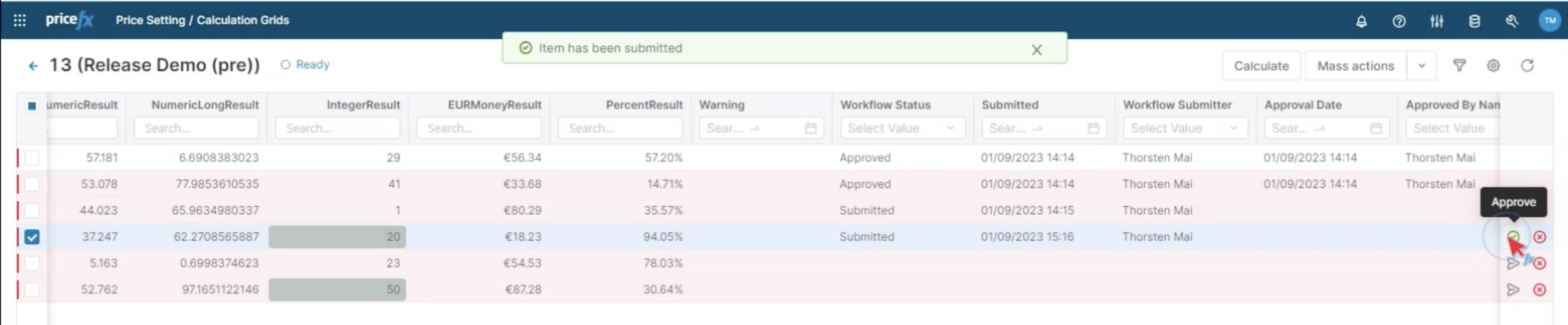Screen dimensions: 1568x325
Task: Sort by the PercentResult column header
Action: [643, 105]
